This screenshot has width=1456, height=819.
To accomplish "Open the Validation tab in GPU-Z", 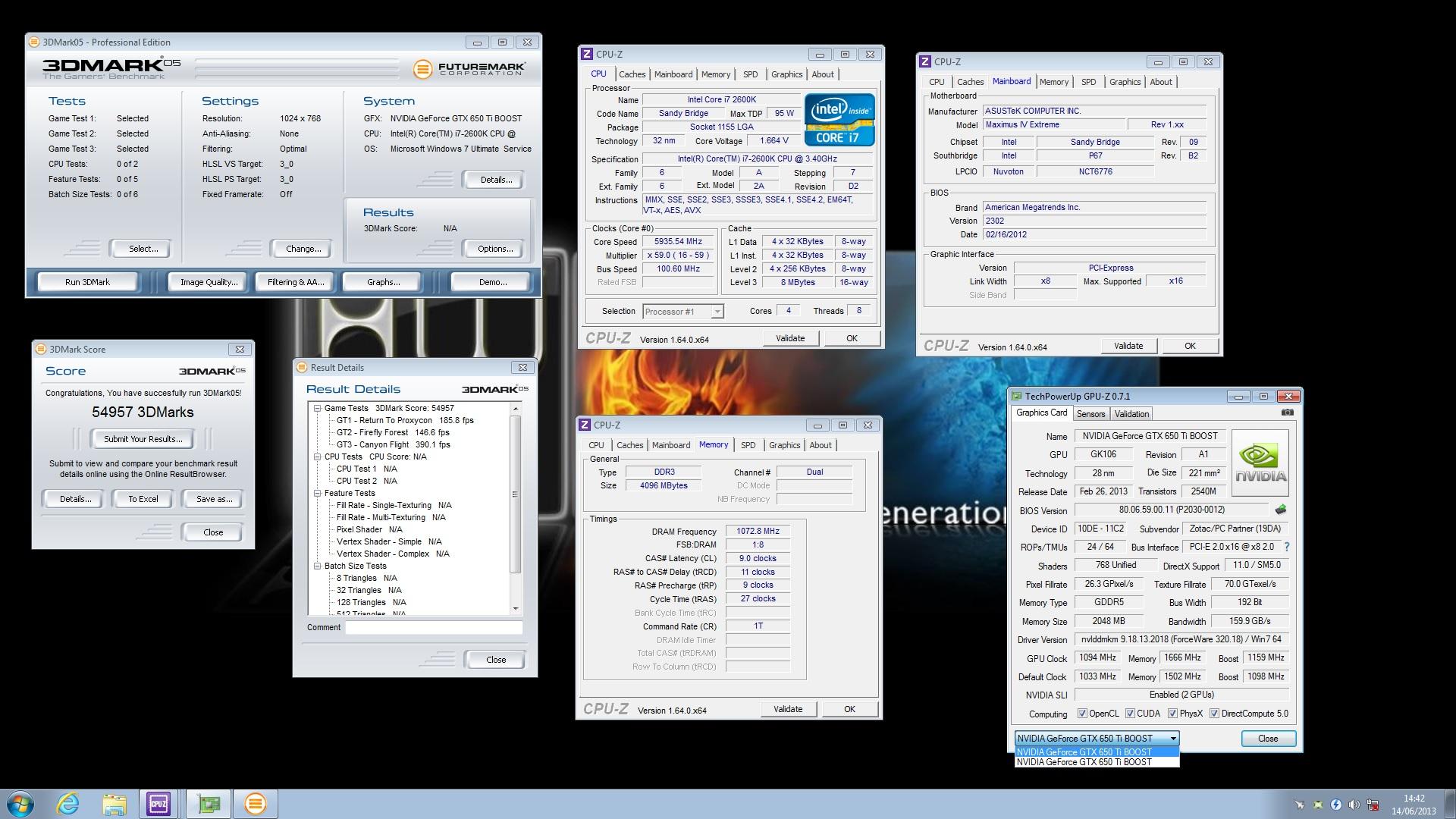I will click(1131, 414).
